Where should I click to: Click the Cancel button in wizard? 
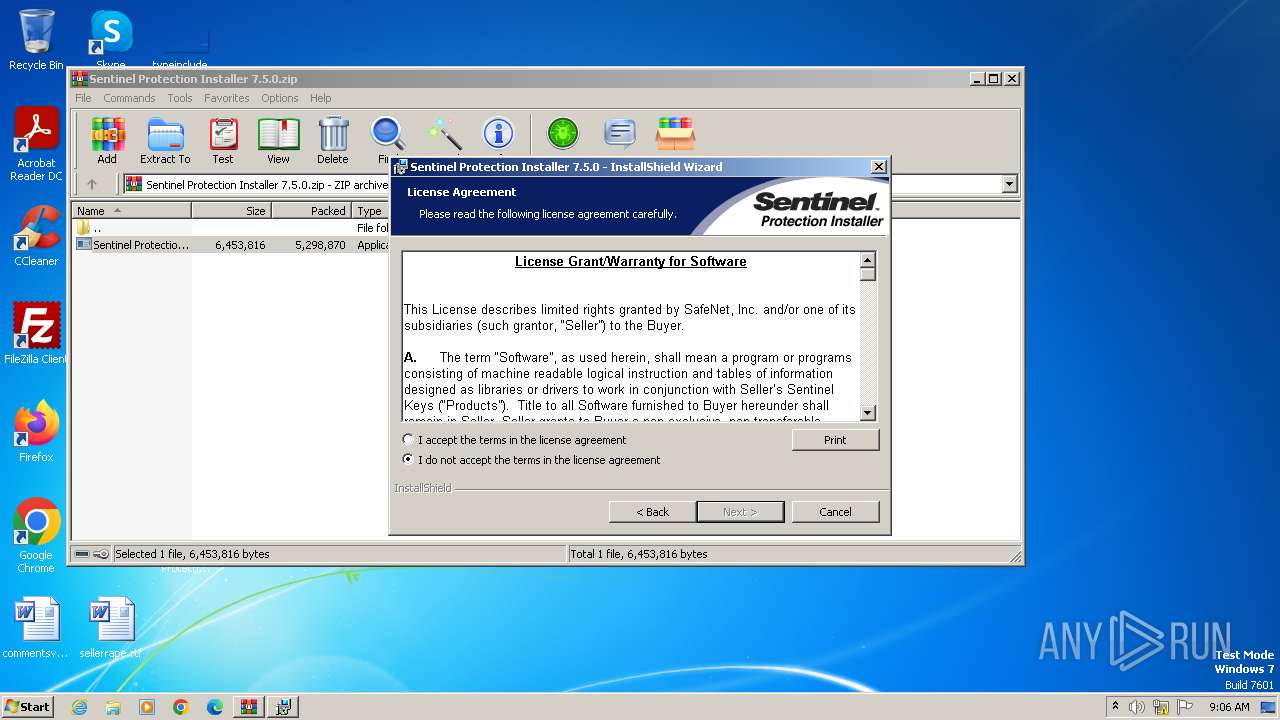pyautogui.click(x=835, y=511)
